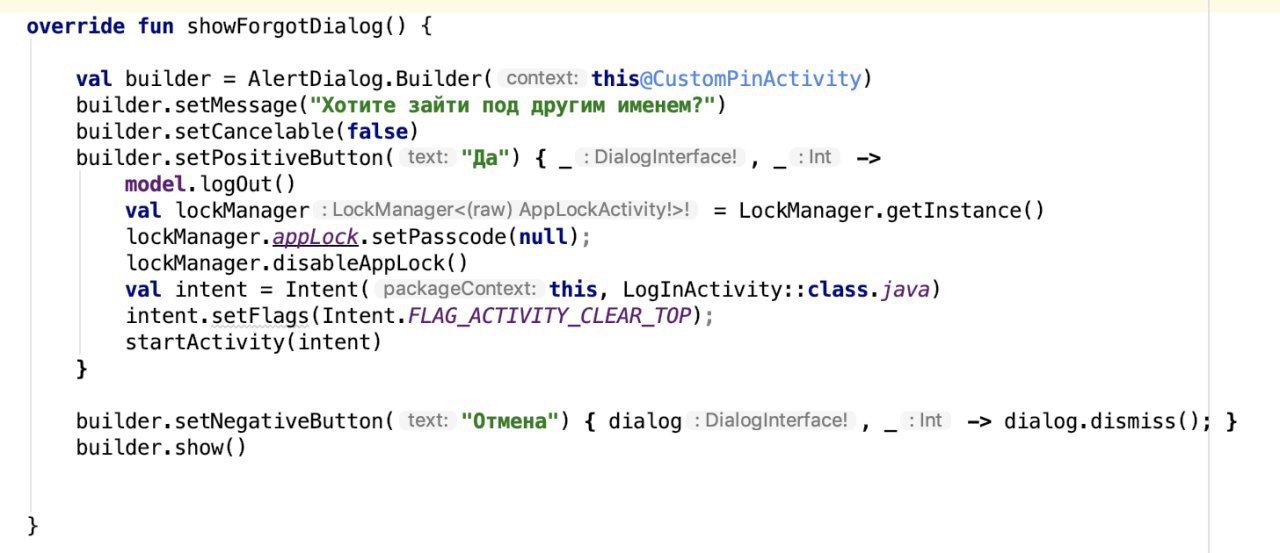This screenshot has width=1280, height=553.
Task: Click builder.setNegativeButton call
Action: point(234,421)
